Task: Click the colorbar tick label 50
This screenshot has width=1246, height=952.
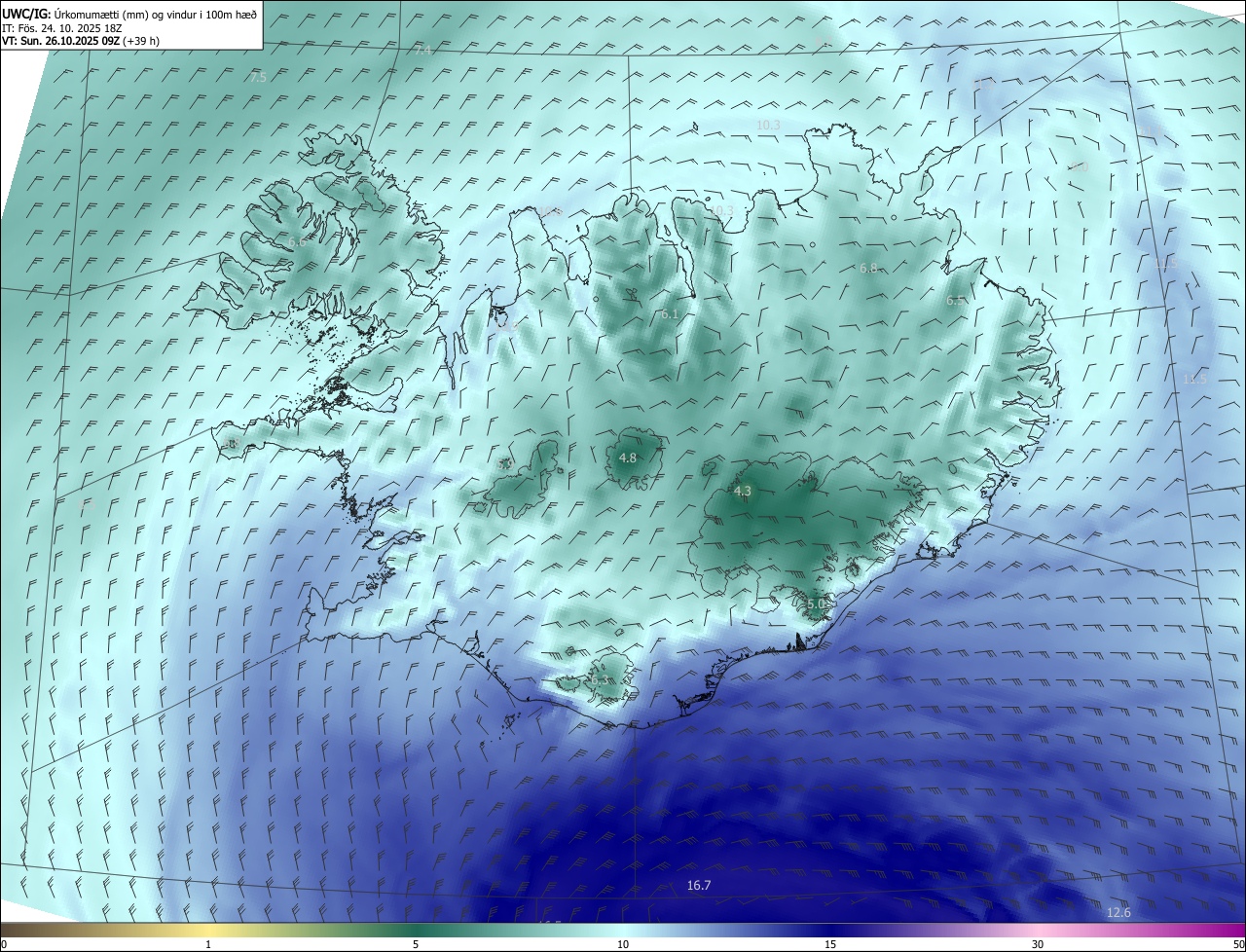Action: (x=1238, y=944)
